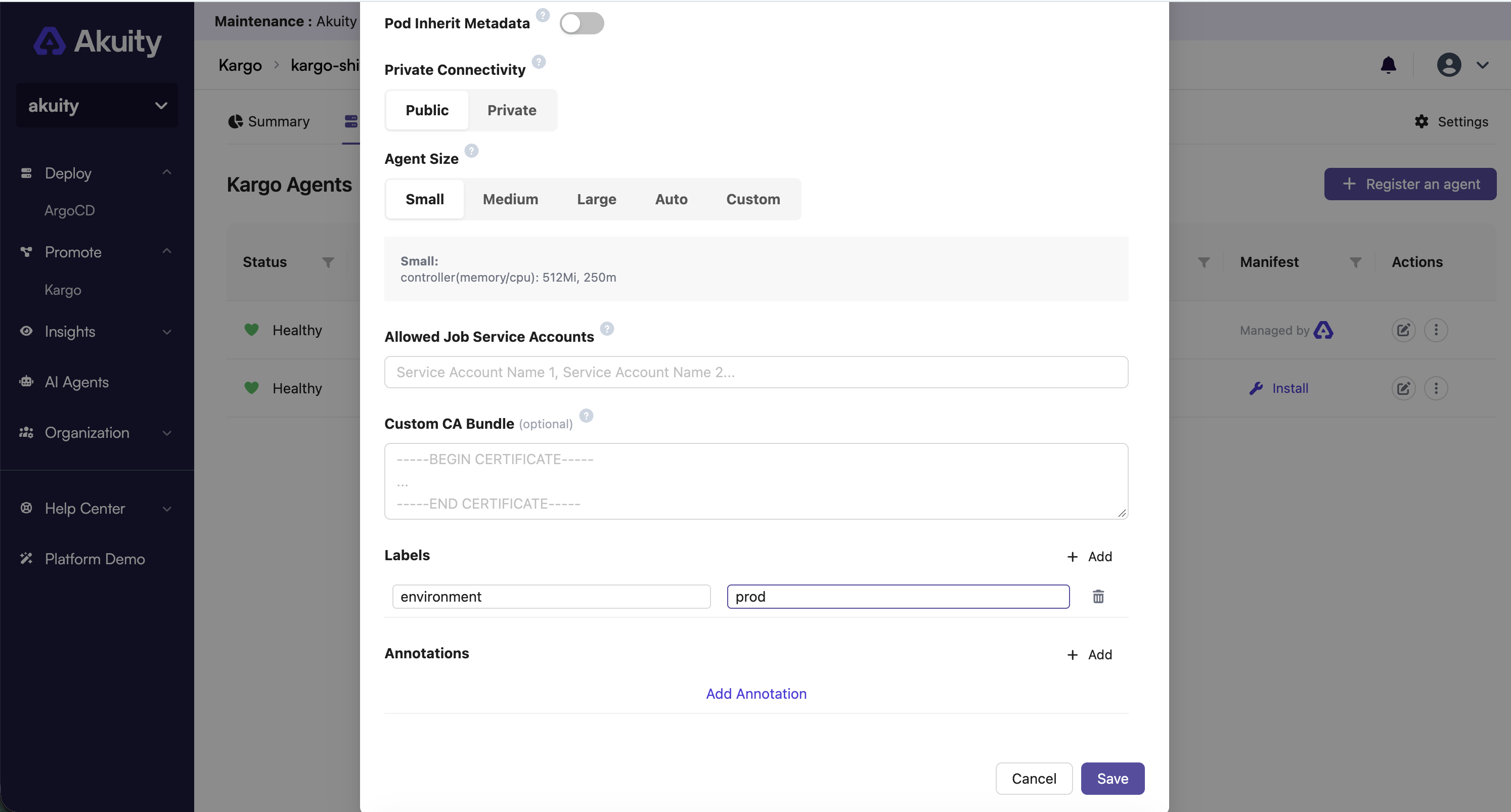
Task: Choose Large agent size
Action: click(x=597, y=199)
